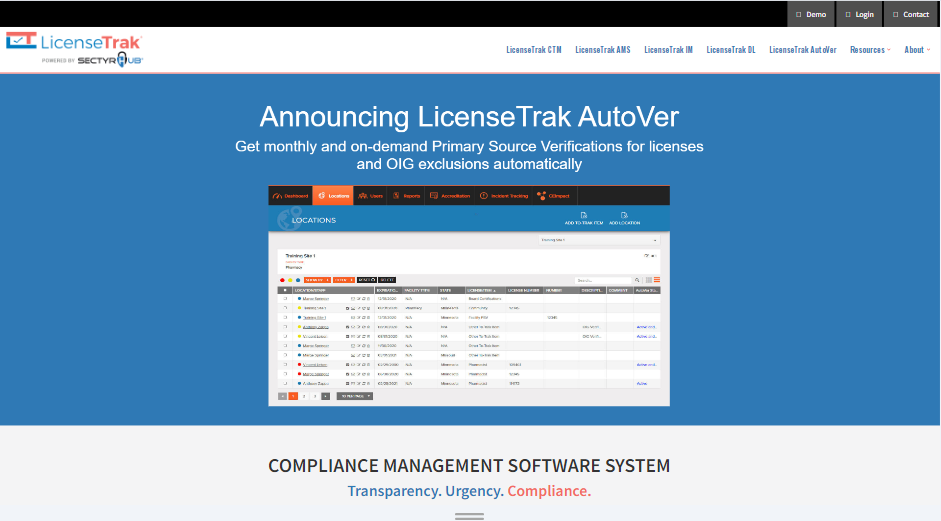941x521 pixels.
Task: Go to LicenseTrak AMS page
Action: point(603,50)
